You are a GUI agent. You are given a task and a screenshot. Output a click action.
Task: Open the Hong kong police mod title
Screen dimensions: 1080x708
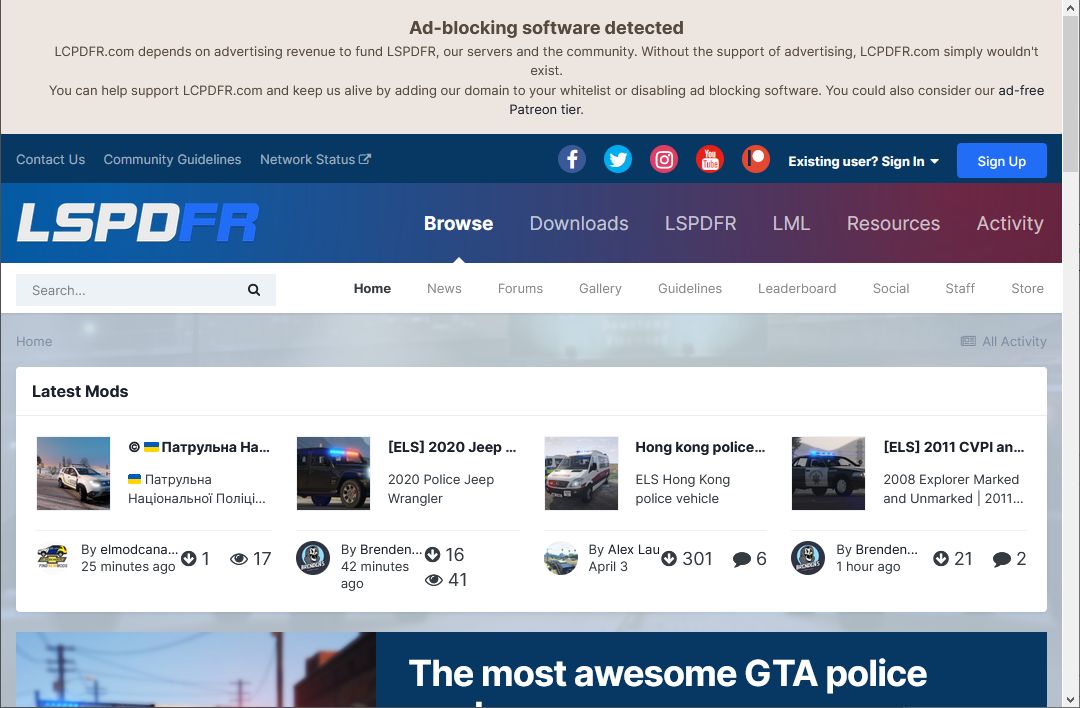700,447
